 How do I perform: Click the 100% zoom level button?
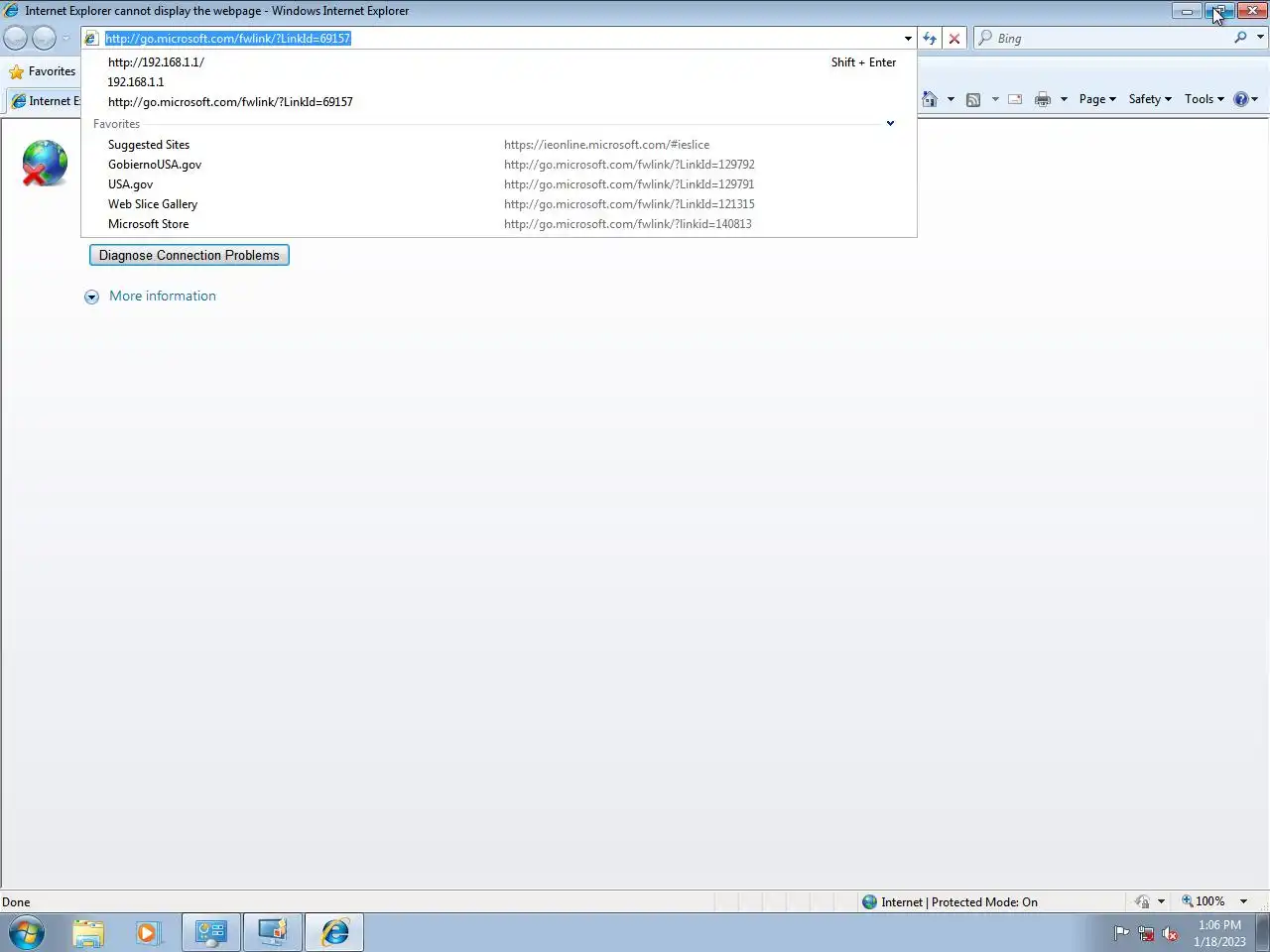point(1203,901)
